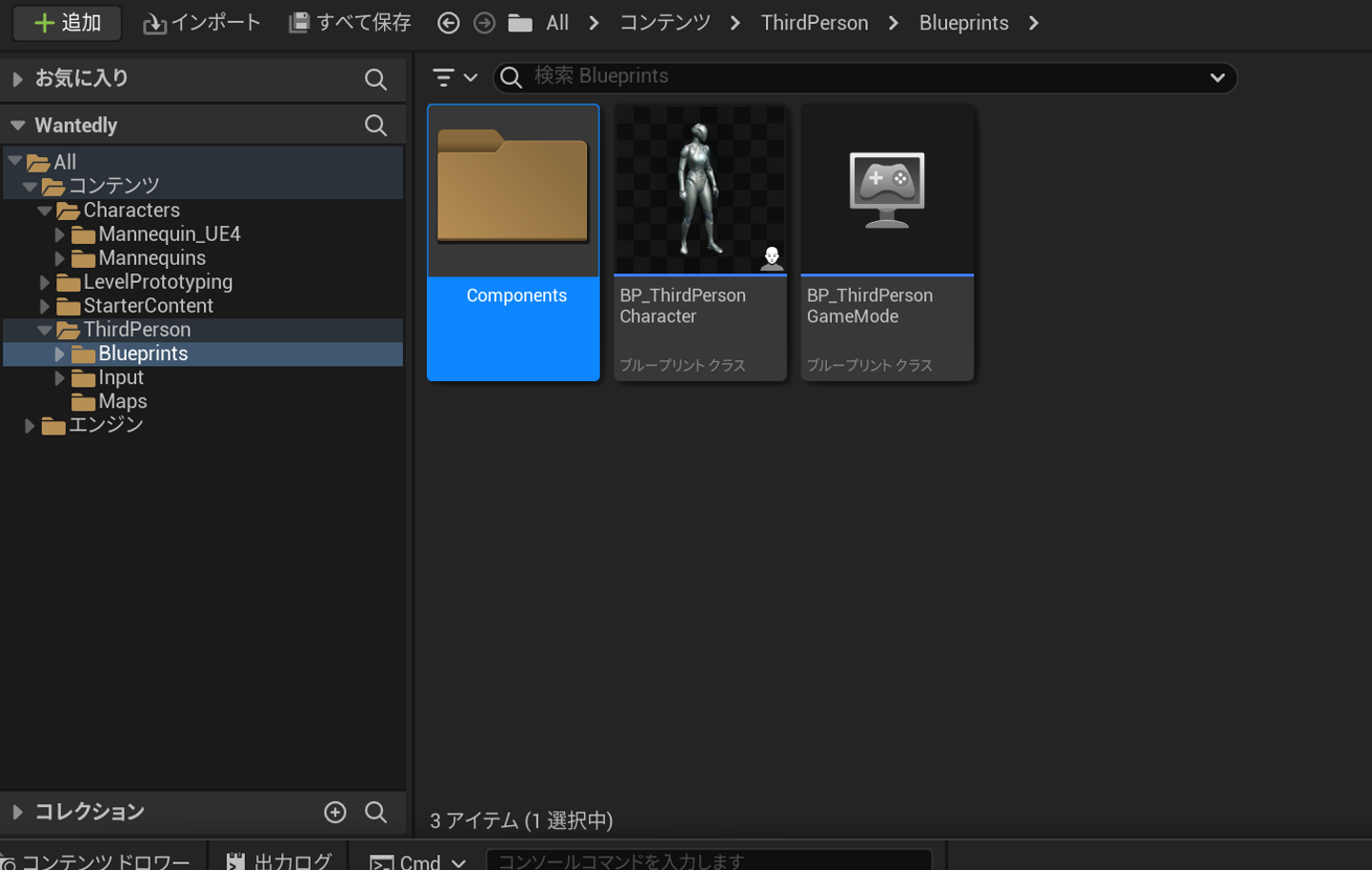Click the すべて保存 button

pos(351,23)
